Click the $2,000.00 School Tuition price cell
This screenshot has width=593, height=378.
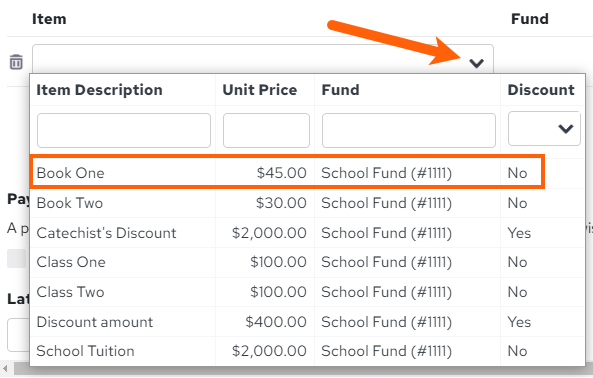click(269, 351)
